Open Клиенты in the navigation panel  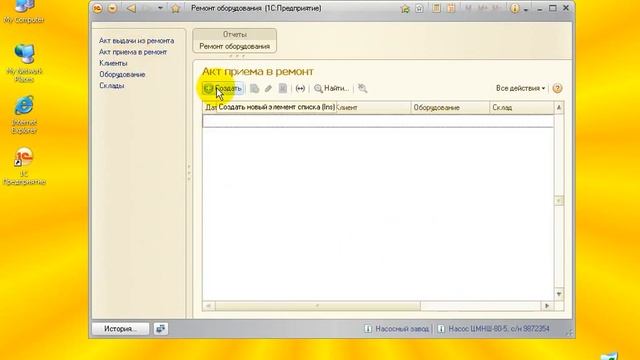113,63
